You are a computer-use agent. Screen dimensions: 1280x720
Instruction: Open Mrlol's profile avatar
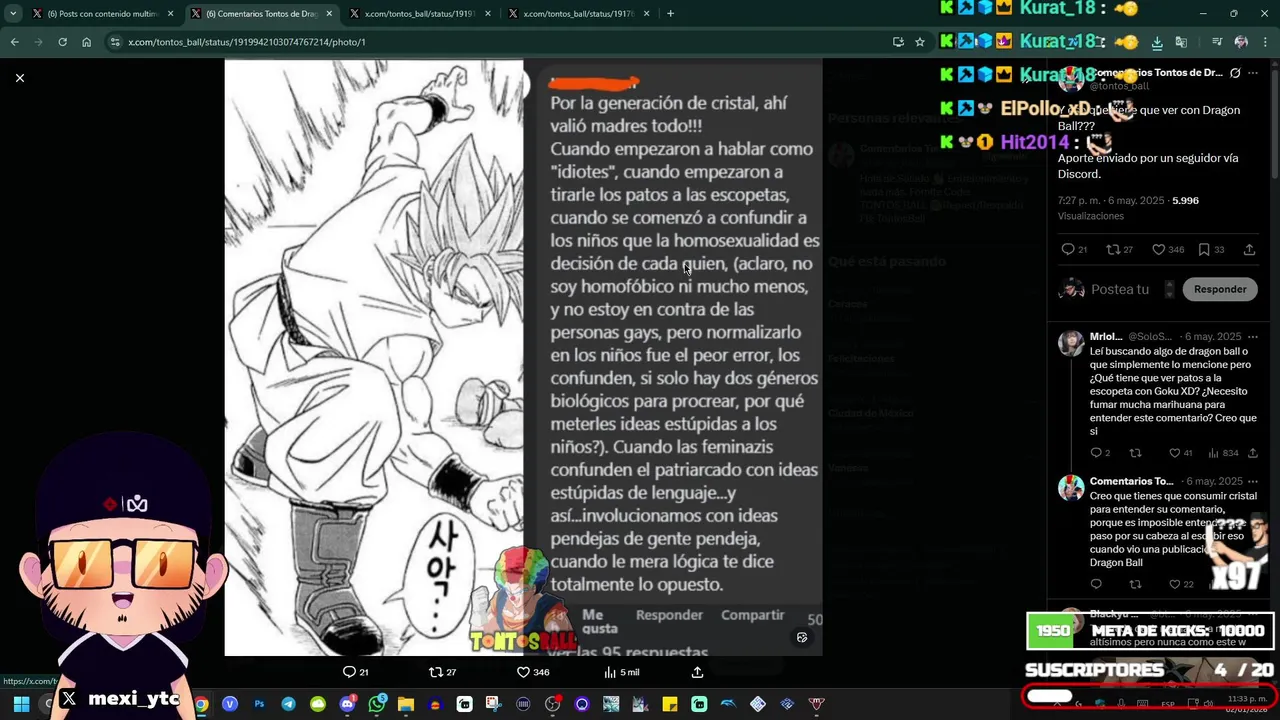pyautogui.click(x=1071, y=343)
